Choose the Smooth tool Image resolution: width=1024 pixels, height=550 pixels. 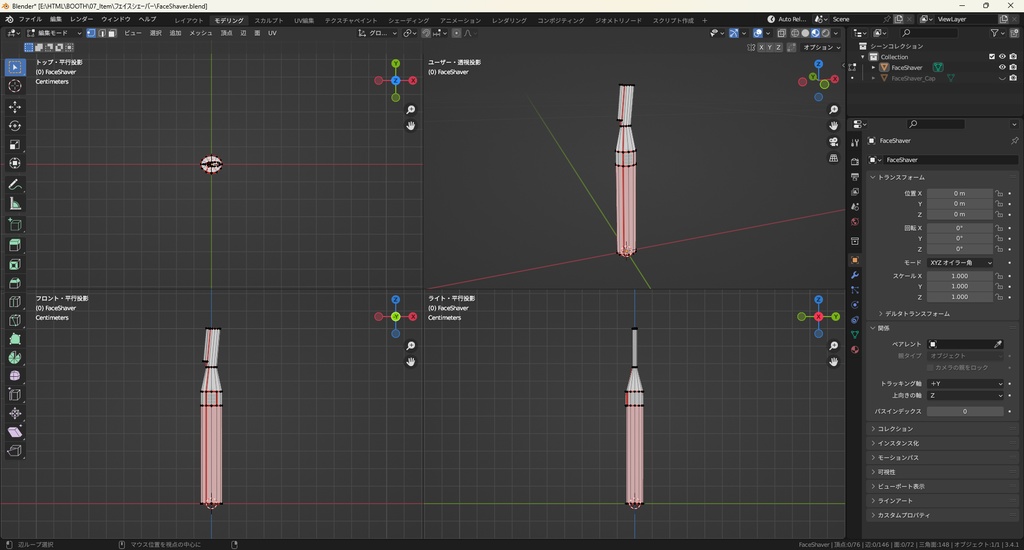pyautogui.click(x=15, y=376)
